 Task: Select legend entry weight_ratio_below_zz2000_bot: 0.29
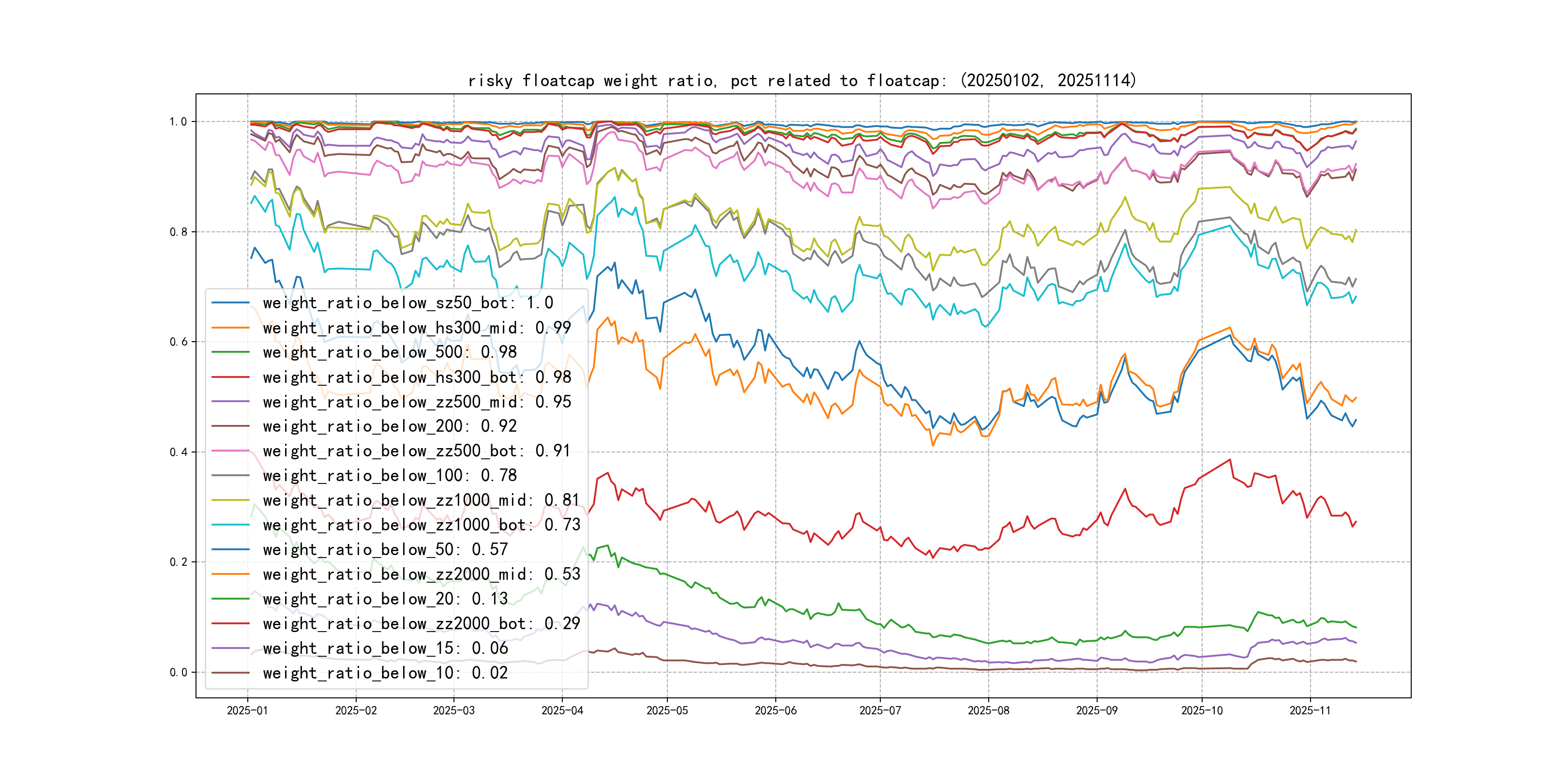[421, 624]
